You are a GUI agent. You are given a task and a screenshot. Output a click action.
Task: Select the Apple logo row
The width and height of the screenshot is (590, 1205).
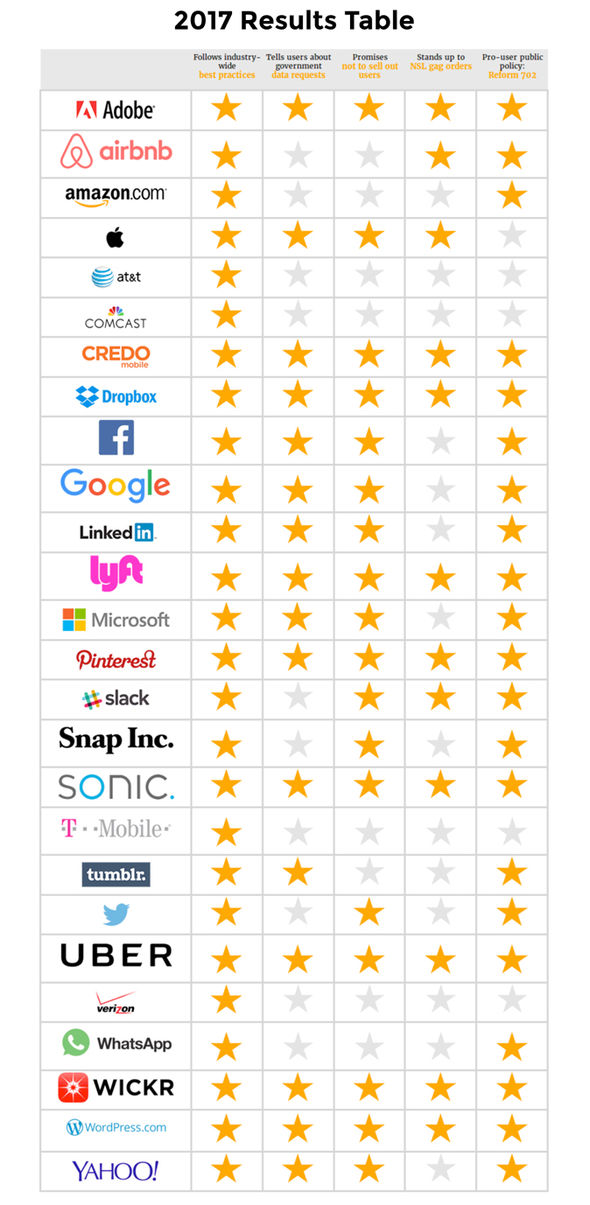point(294,238)
